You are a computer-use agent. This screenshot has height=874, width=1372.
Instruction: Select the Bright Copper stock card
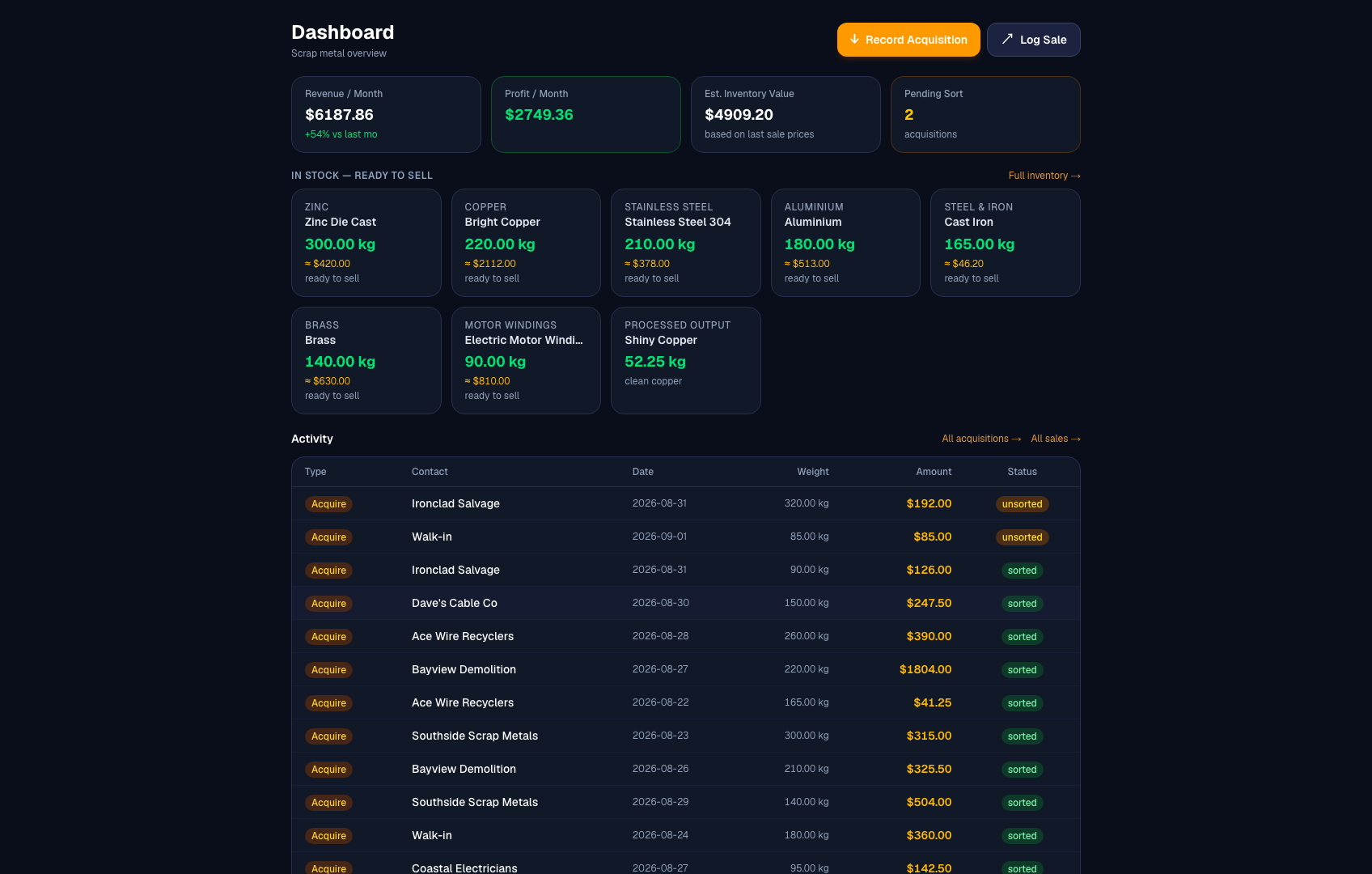pos(526,243)
